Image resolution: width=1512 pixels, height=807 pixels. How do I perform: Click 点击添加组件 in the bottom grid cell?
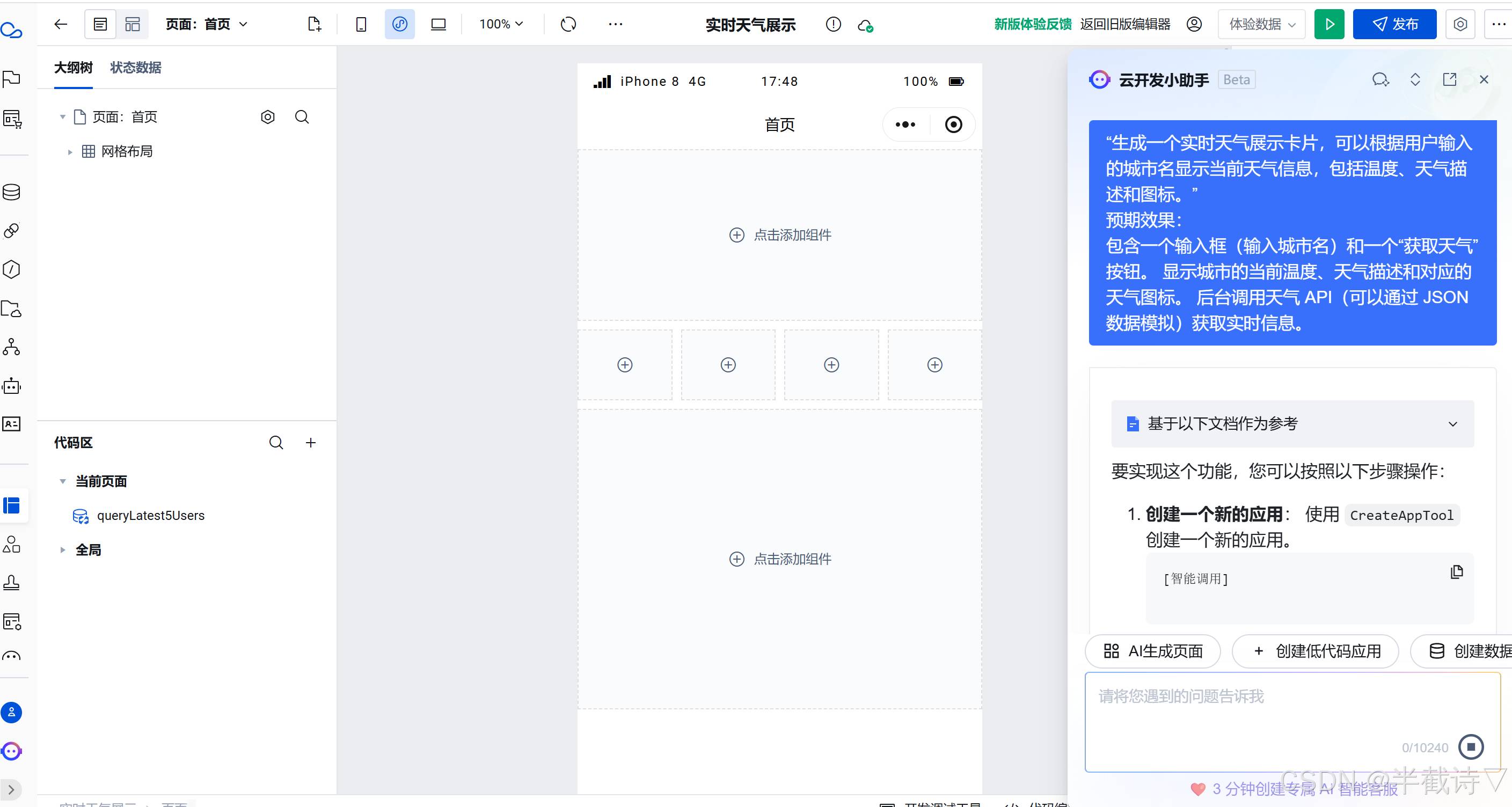tap(780, 559)
